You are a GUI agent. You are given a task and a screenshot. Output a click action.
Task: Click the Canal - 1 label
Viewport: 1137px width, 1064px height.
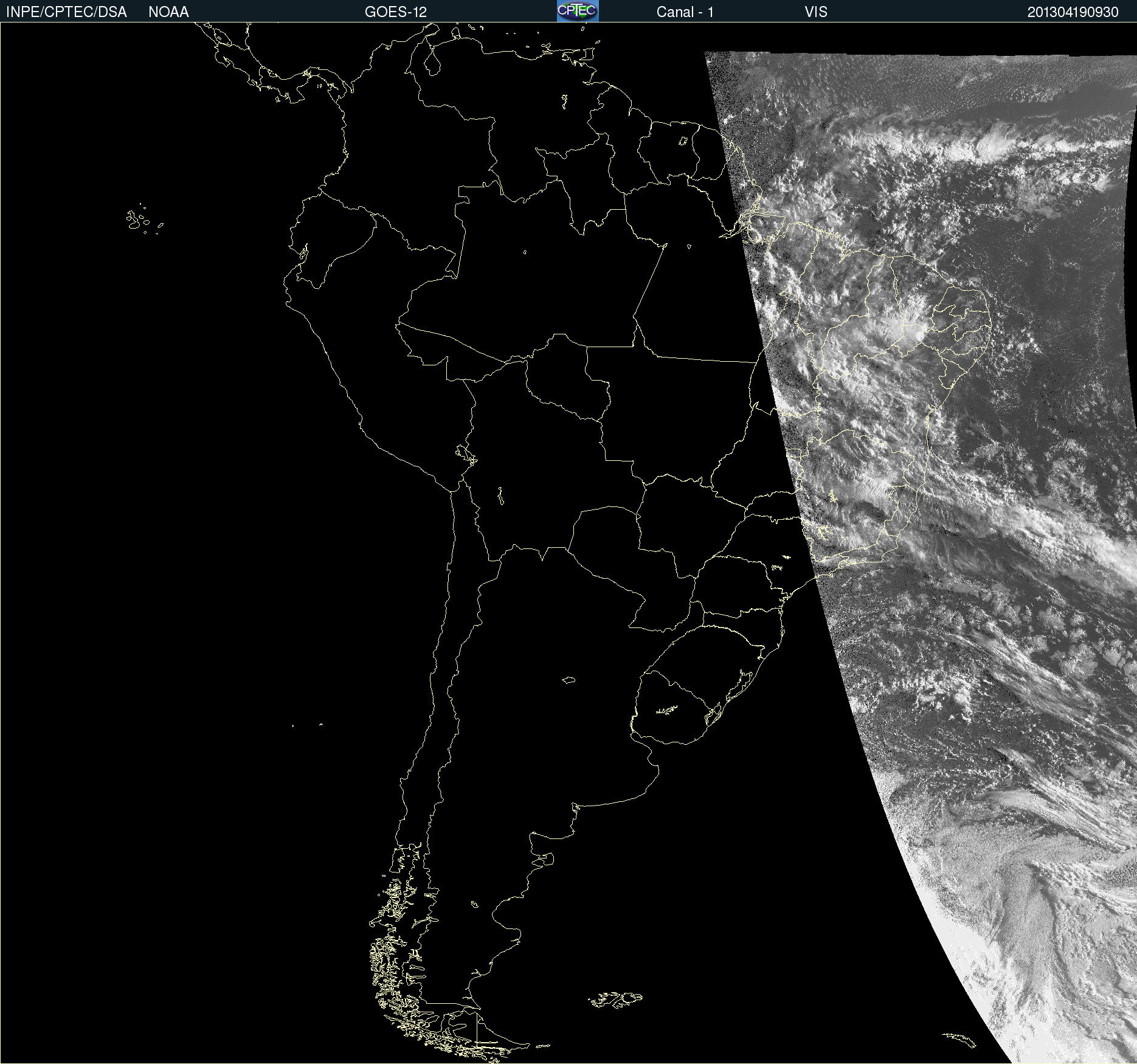pos(685,12)
